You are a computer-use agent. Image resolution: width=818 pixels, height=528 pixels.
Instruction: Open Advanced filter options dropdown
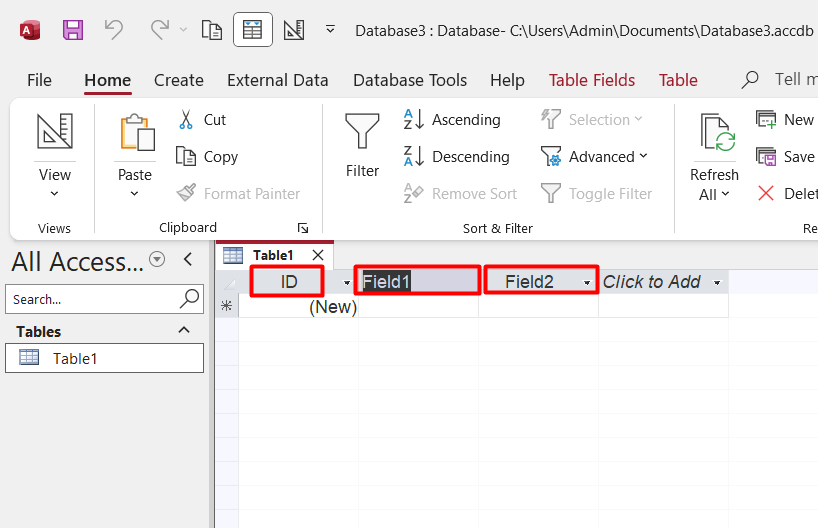coord(594,157)
